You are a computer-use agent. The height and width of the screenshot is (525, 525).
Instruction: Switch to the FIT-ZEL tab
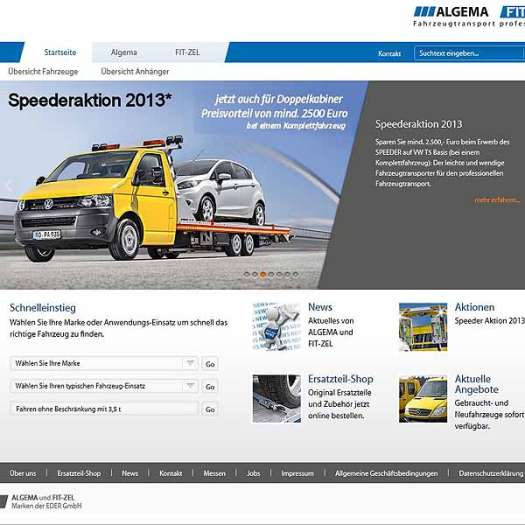point(188,52)
